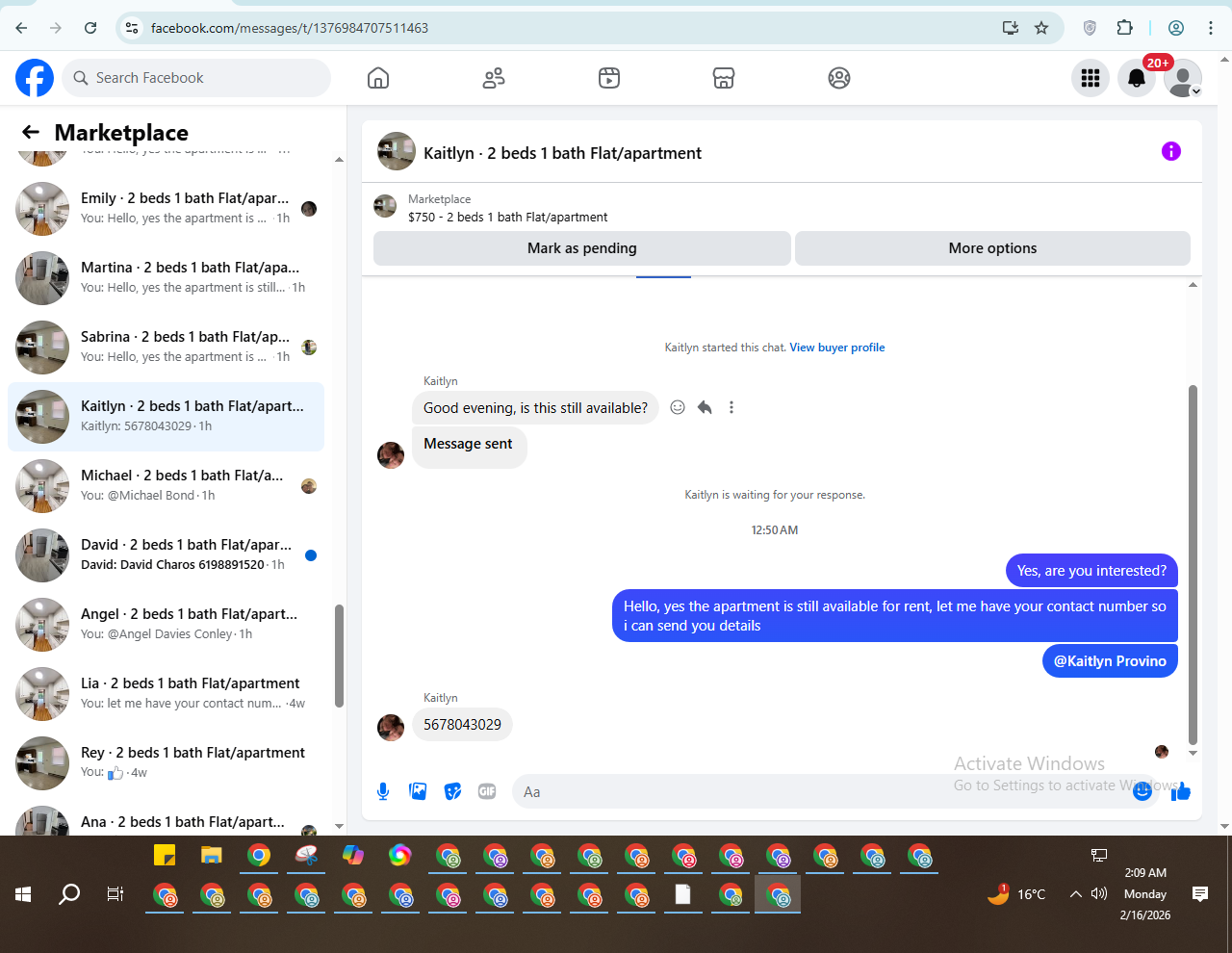
Task: Click the $750 listing title link
Action: 507,218
